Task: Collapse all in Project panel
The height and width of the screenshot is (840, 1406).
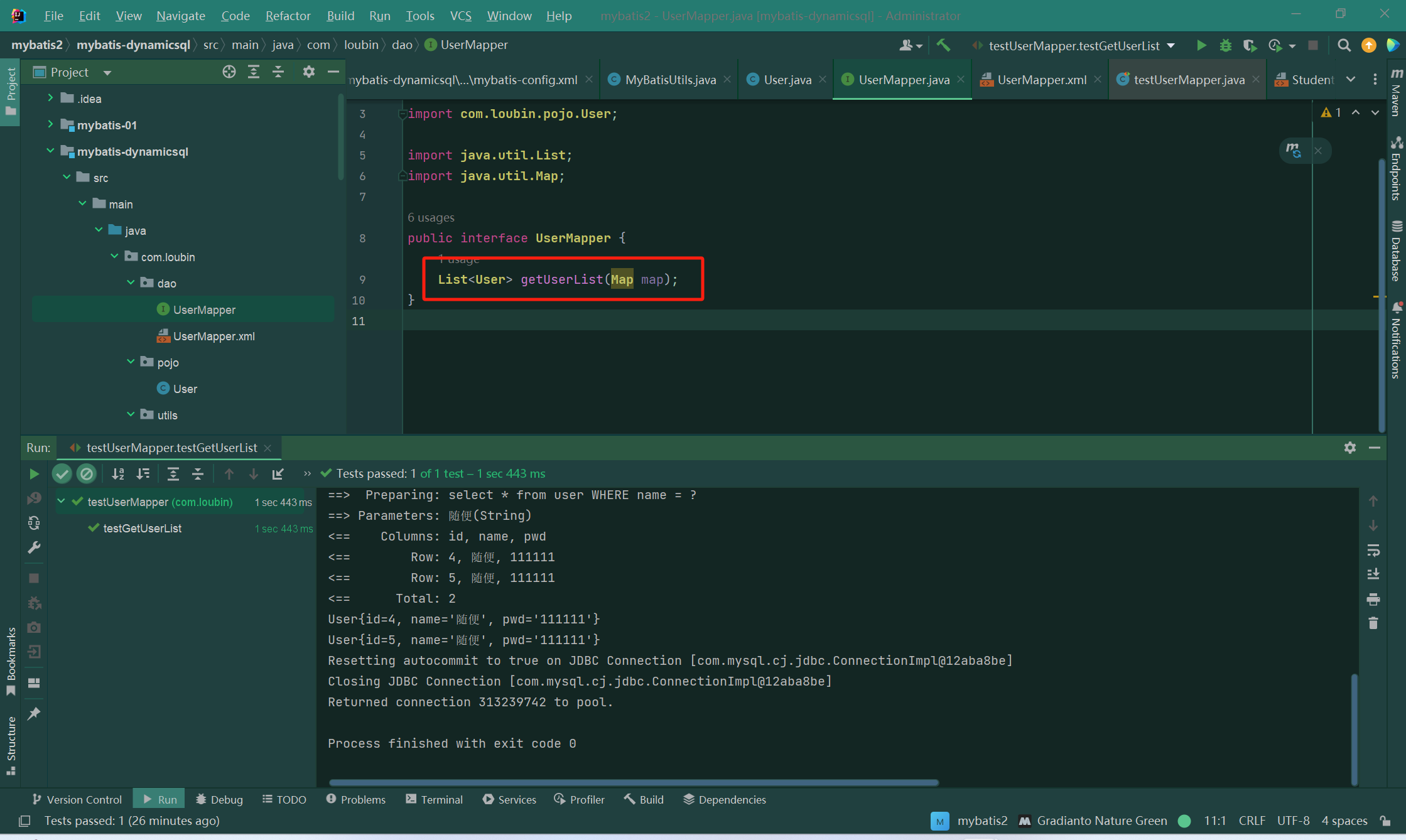Action: (x=278, y=72)
